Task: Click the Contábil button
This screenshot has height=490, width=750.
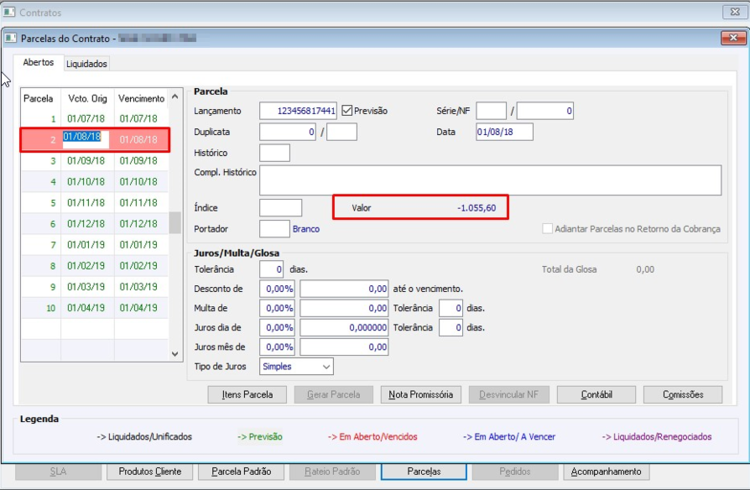Action: click(596, 395)
